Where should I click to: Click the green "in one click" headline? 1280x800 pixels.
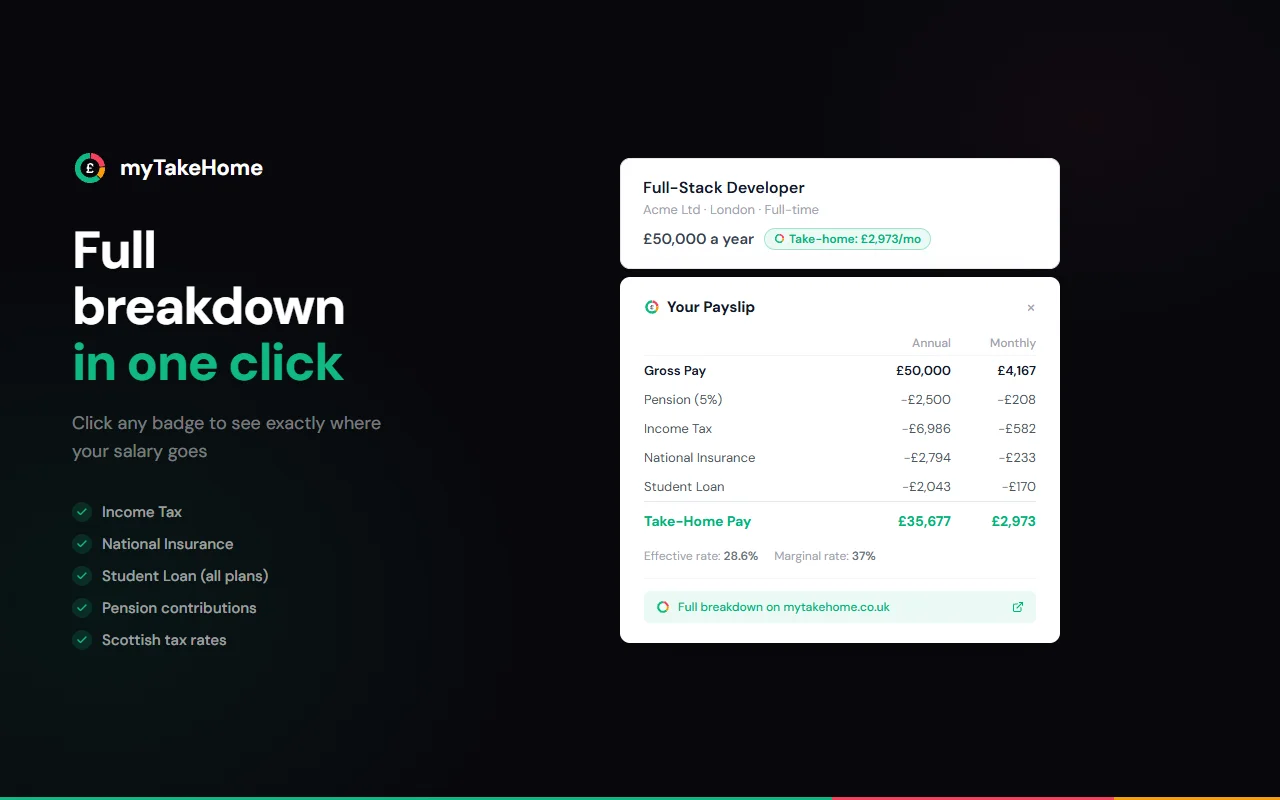tap(208, 362)
